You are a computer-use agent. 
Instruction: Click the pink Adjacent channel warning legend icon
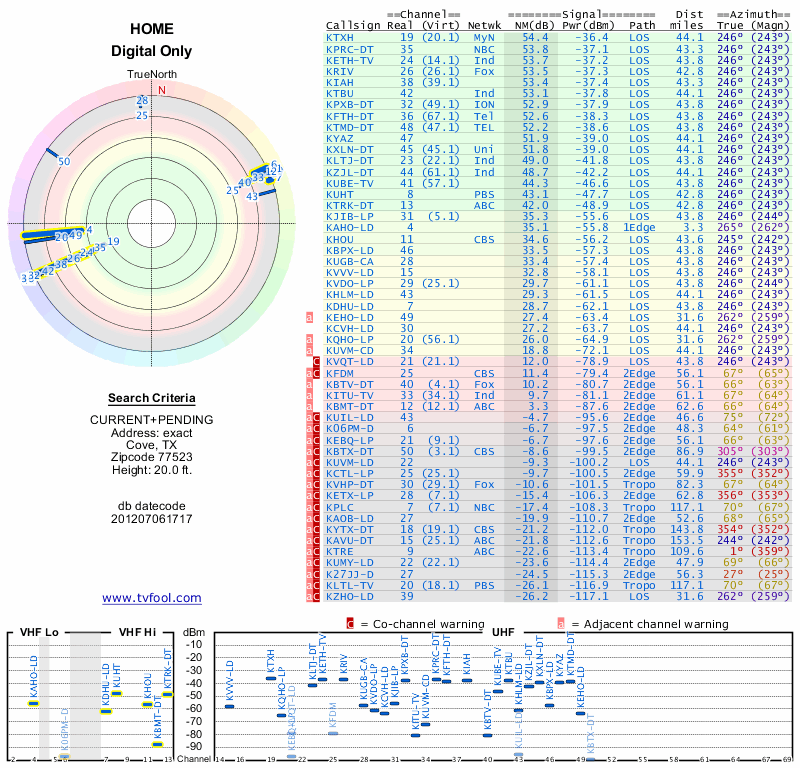tap(561, 624)
